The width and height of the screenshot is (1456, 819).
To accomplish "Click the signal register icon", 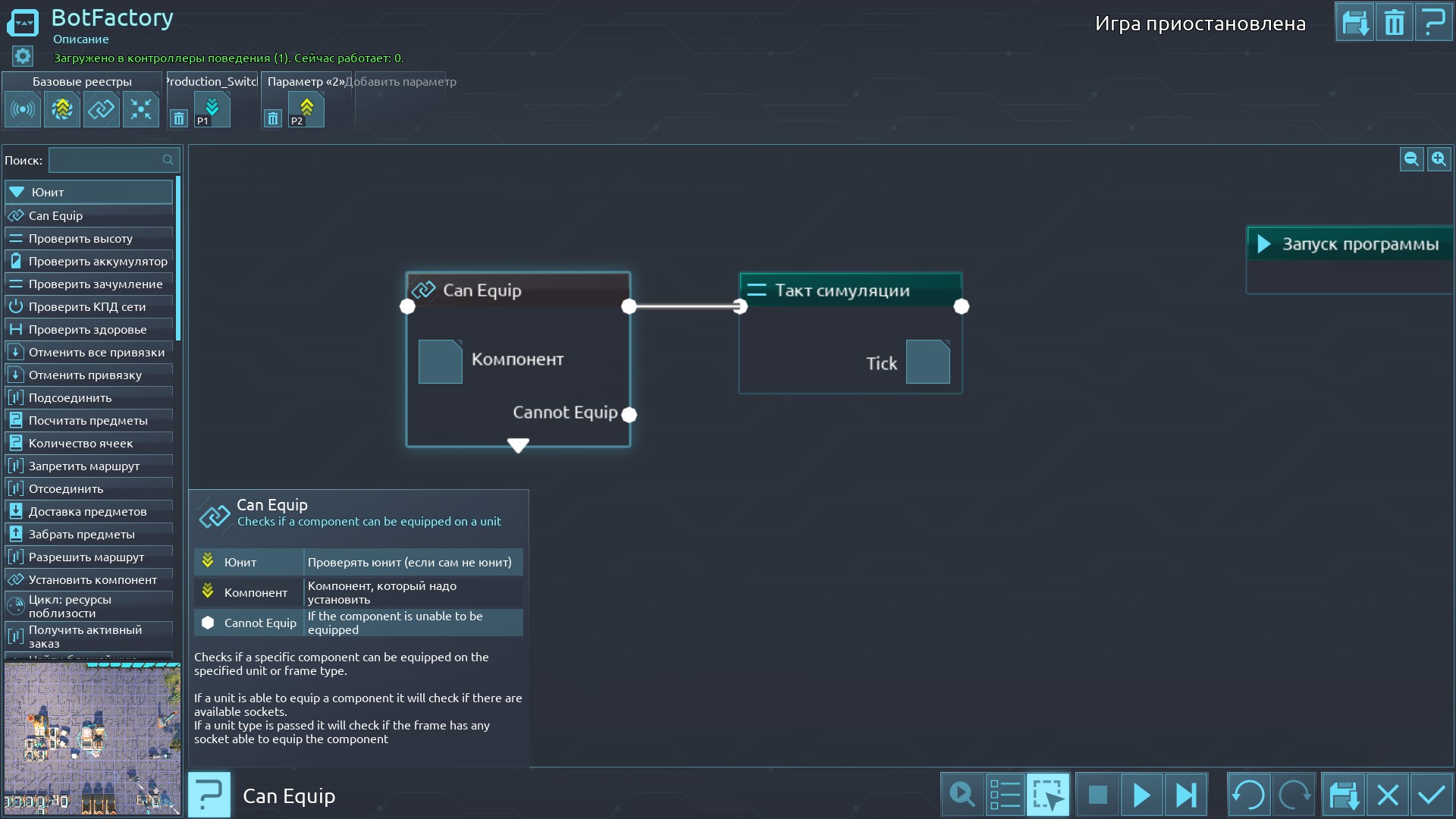I will 23,110.
